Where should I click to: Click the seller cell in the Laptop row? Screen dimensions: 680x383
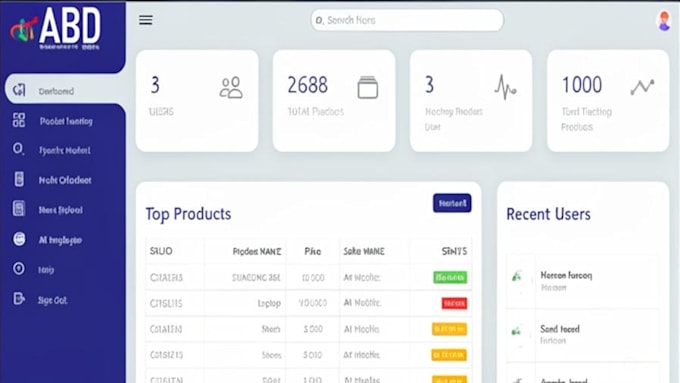362,303
